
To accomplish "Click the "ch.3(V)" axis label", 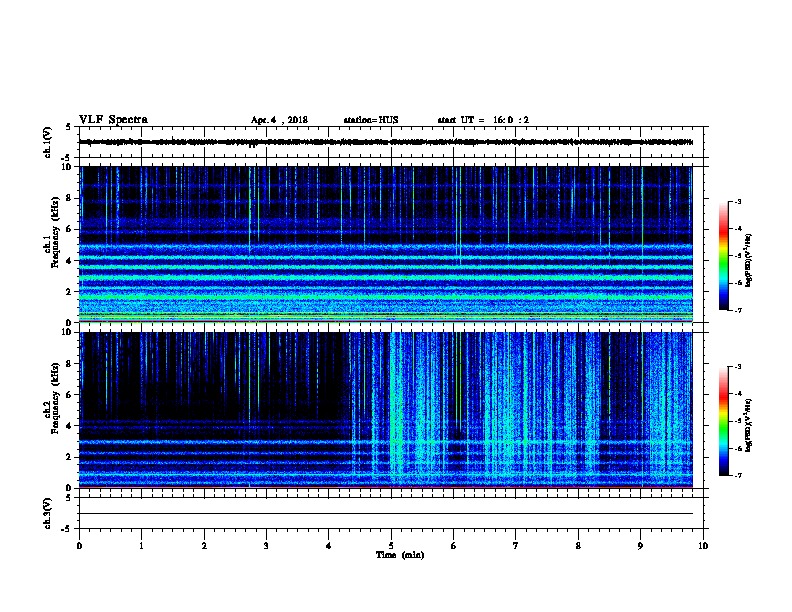I will pos(48,514).
